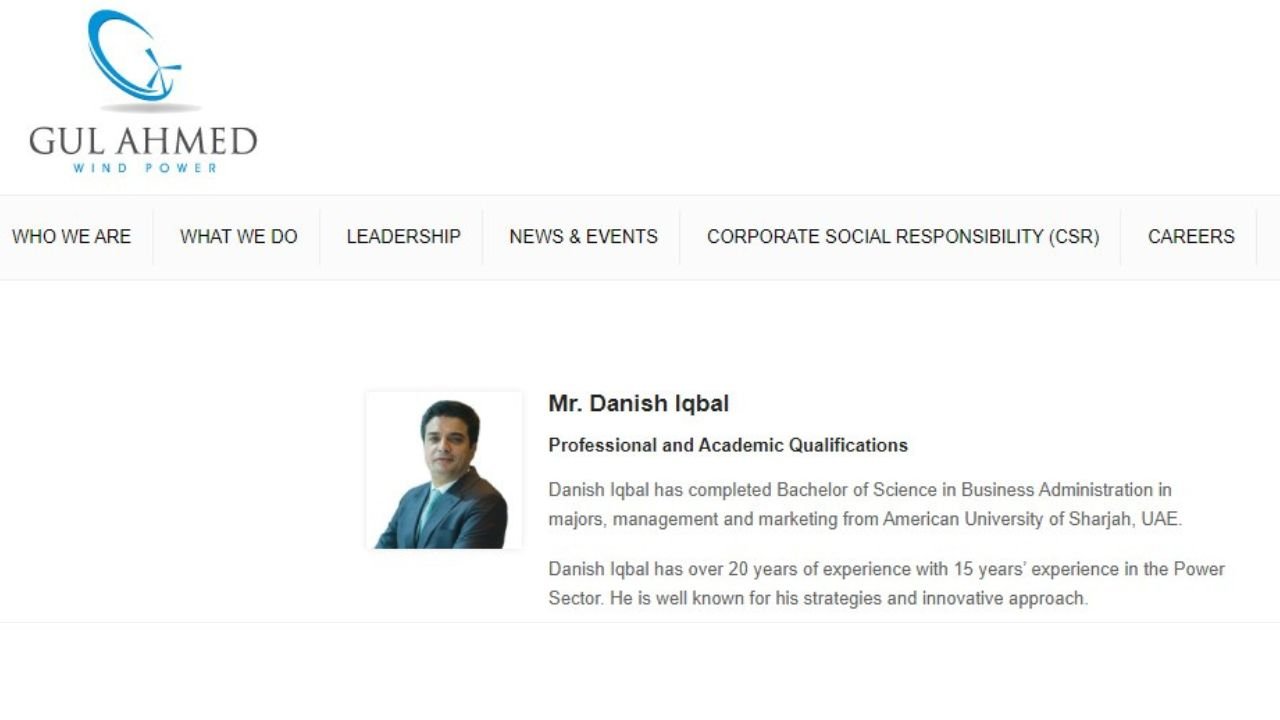Click the Mr. Danish Iqbal name heading

point(638,404)
